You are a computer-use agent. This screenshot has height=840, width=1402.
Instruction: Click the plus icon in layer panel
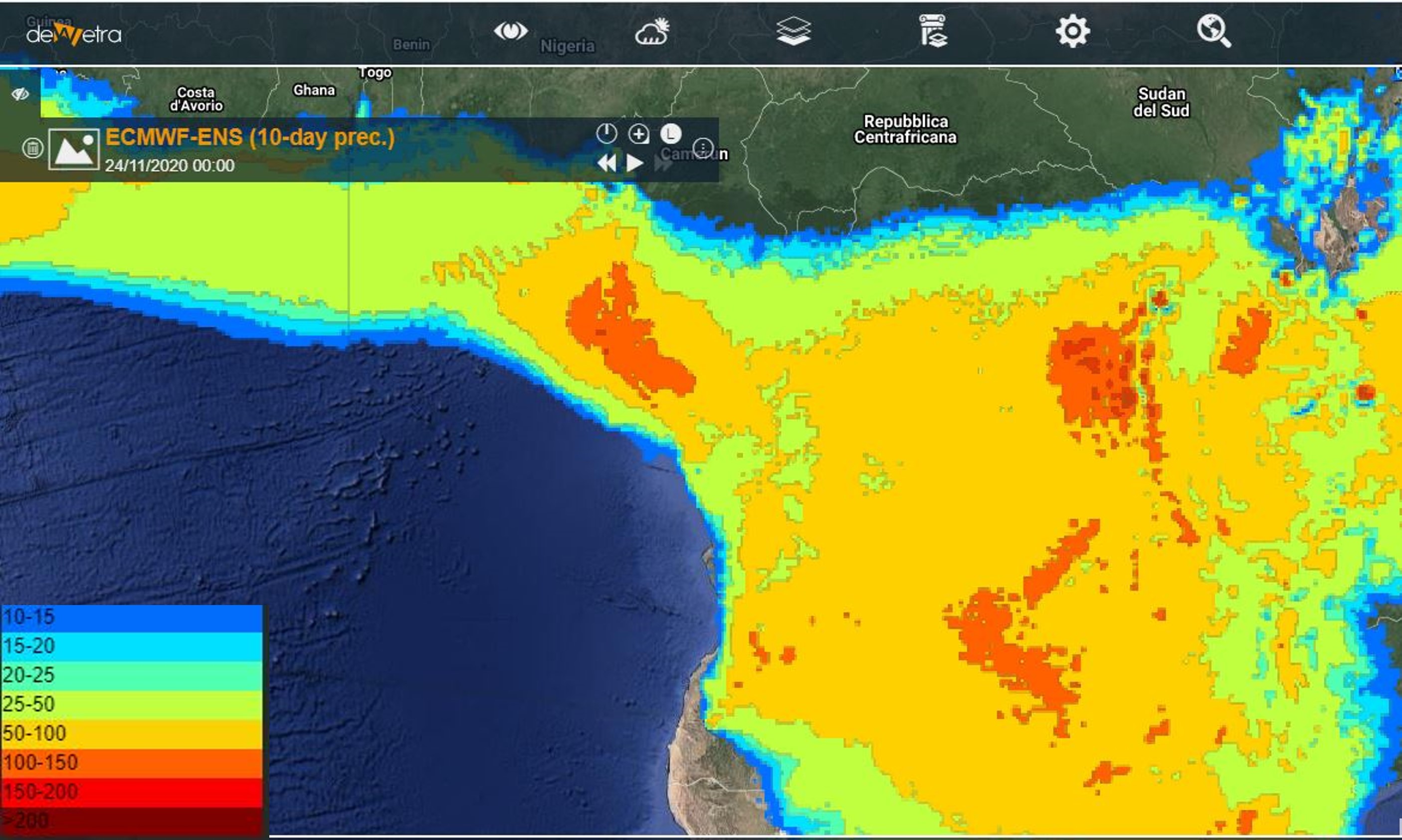(x=638, y=134)
